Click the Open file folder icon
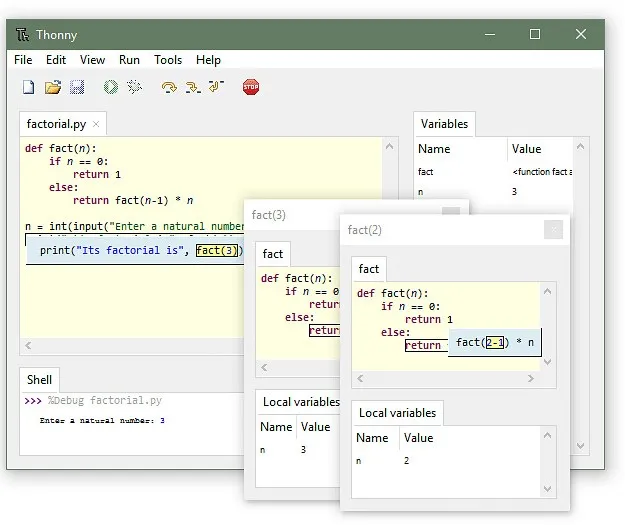The height and width of the screenshot is (525, 625). click(x=53, y=88)
